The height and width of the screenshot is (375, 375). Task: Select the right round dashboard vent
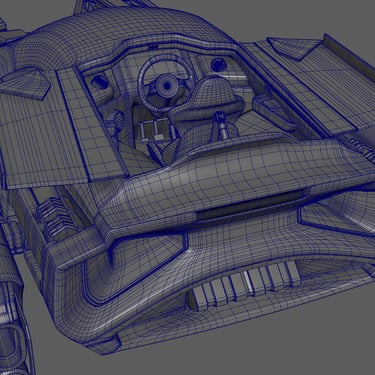click(218, 64)
